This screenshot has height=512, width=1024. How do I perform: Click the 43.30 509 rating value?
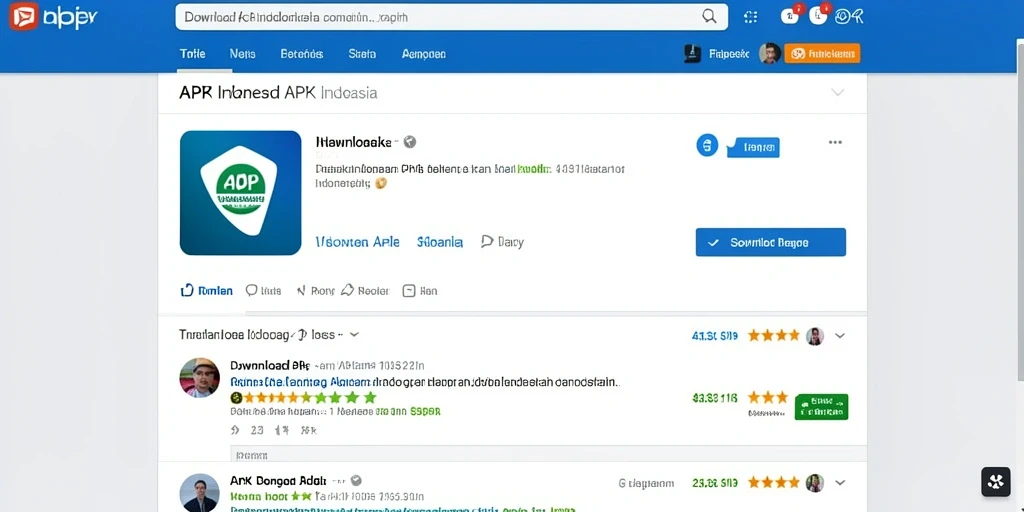(x=714, y=336)
